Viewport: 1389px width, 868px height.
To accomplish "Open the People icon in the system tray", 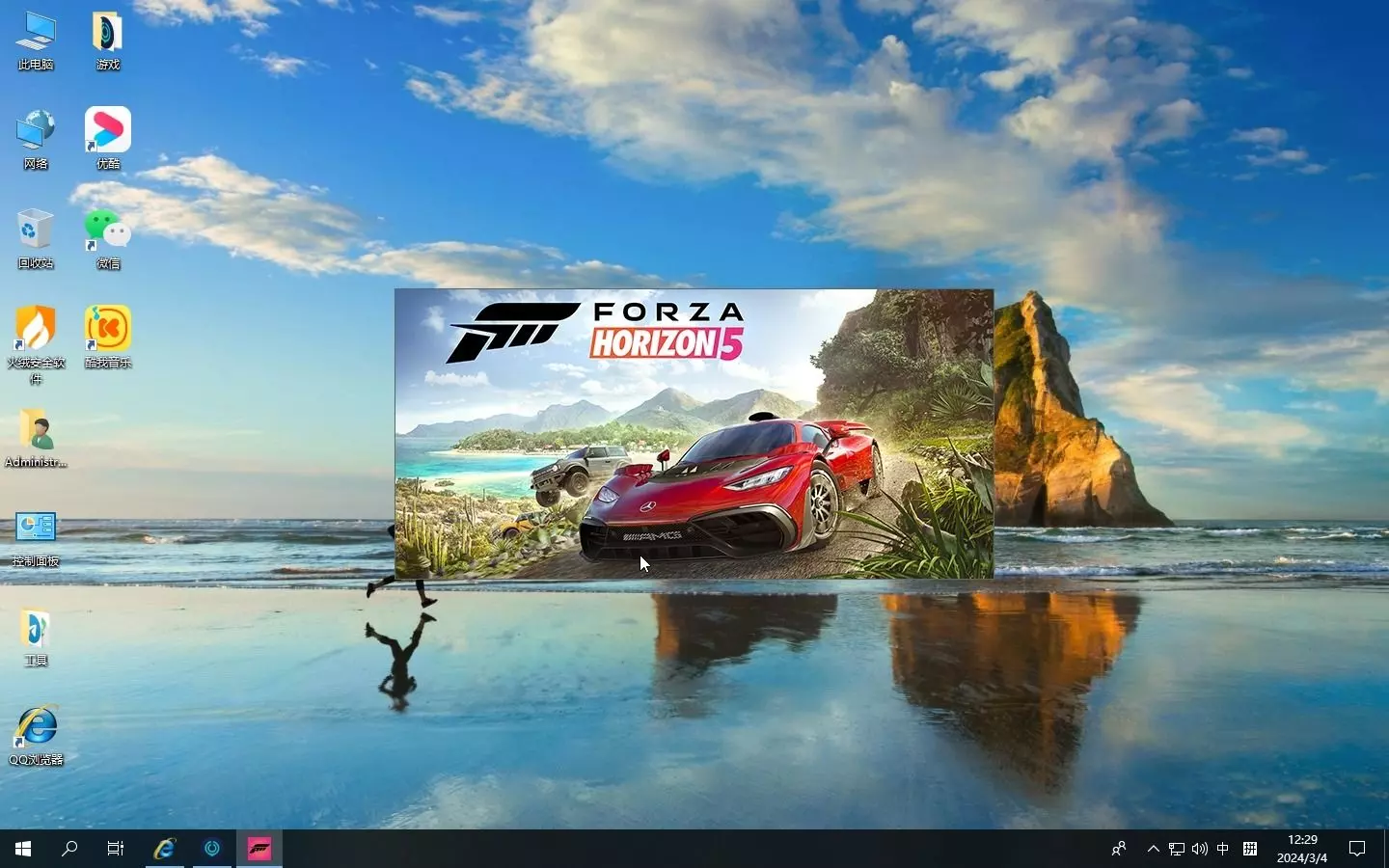I will 1119,849.
